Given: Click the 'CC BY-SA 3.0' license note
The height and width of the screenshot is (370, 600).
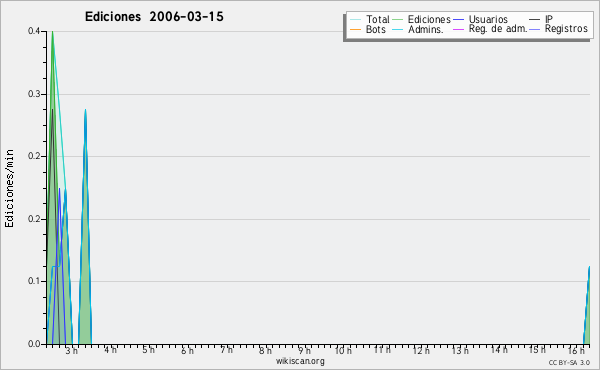Looking at the screenshot, I should pos(569,362).
